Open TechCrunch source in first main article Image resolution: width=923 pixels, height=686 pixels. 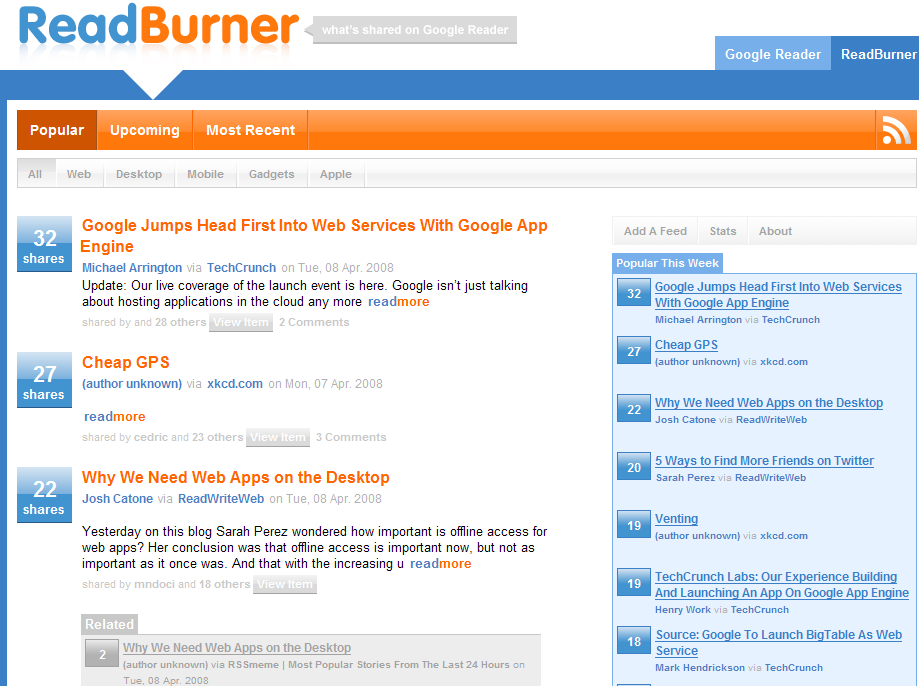[x=241, y=267]
